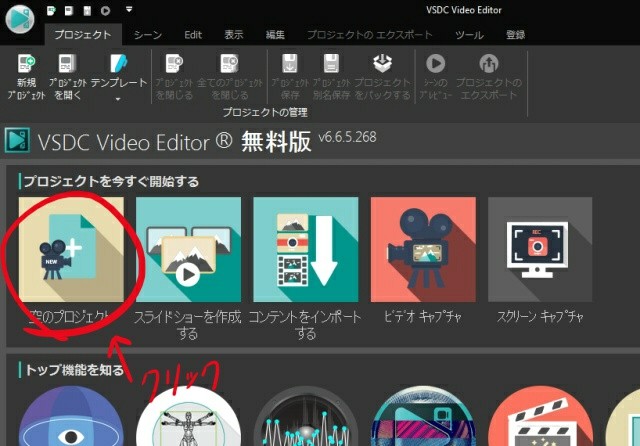Click open project icon in quick access bar
640x446 pixels.
[x=69, y=11]
